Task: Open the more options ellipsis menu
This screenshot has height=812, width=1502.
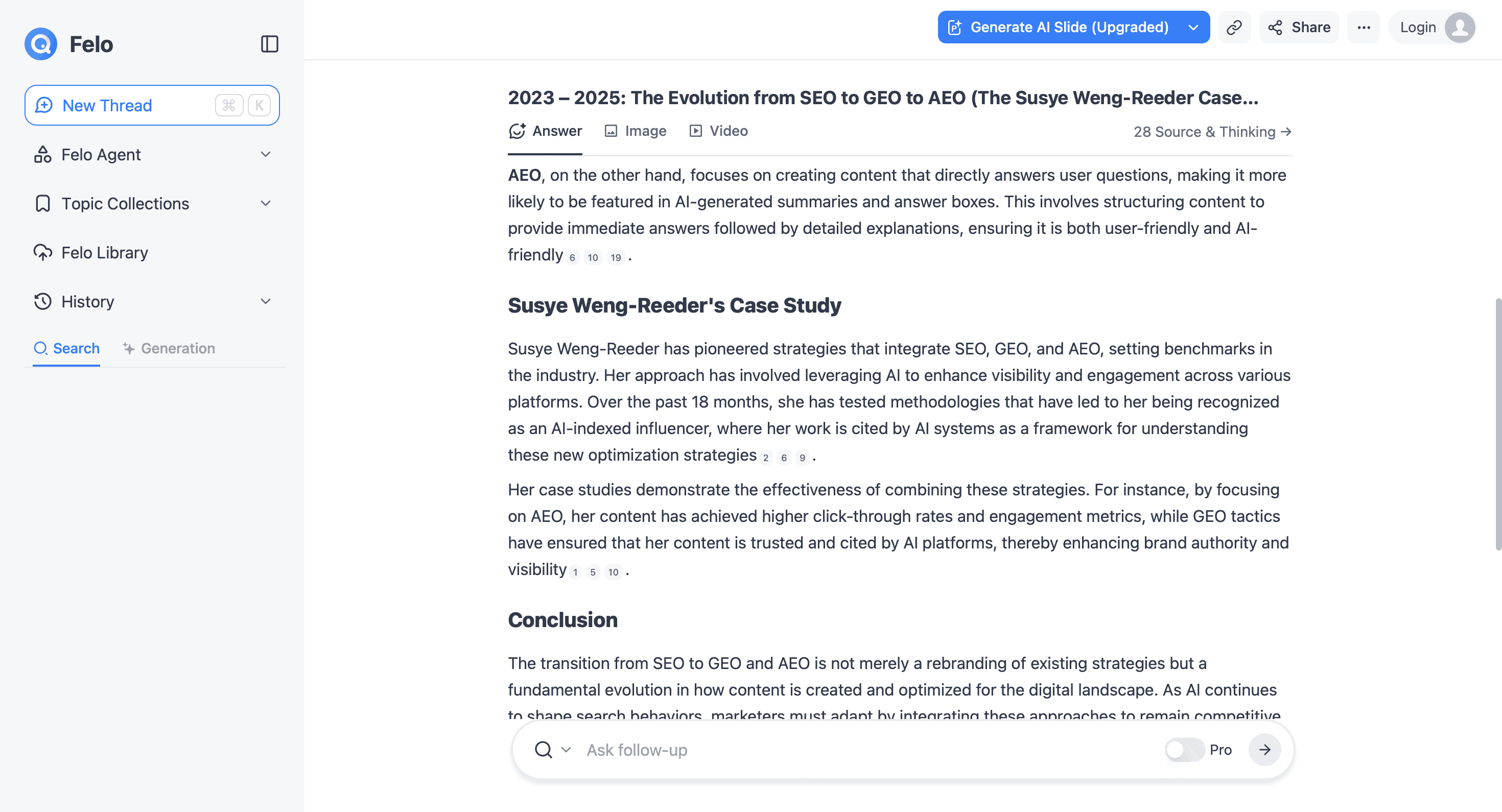Action: pos(1363,28)
